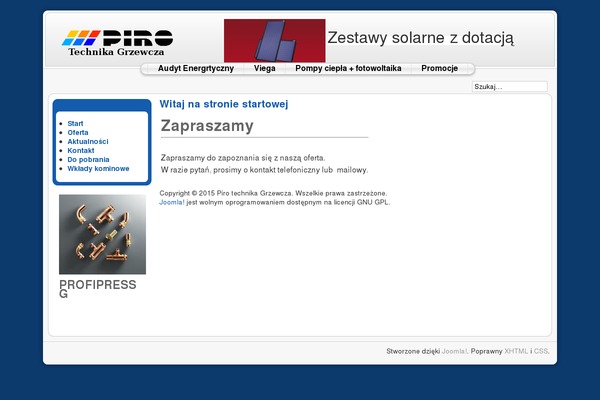This screenshot has width=600, height=400.
Task: Open the Viega menu item
Action: [x=264, y=69]
